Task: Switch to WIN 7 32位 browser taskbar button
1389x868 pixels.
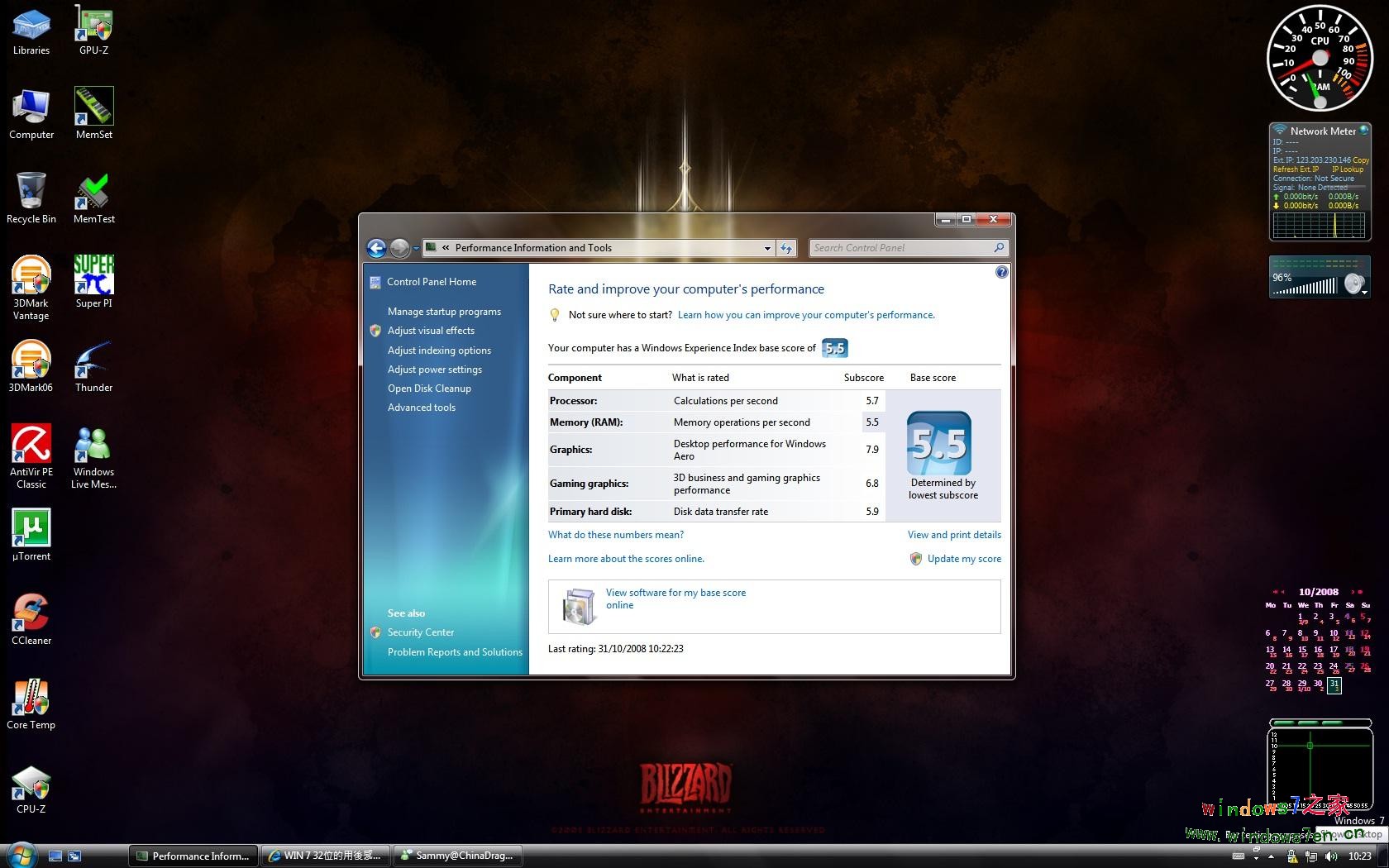Action: click(x=327, y=856)
